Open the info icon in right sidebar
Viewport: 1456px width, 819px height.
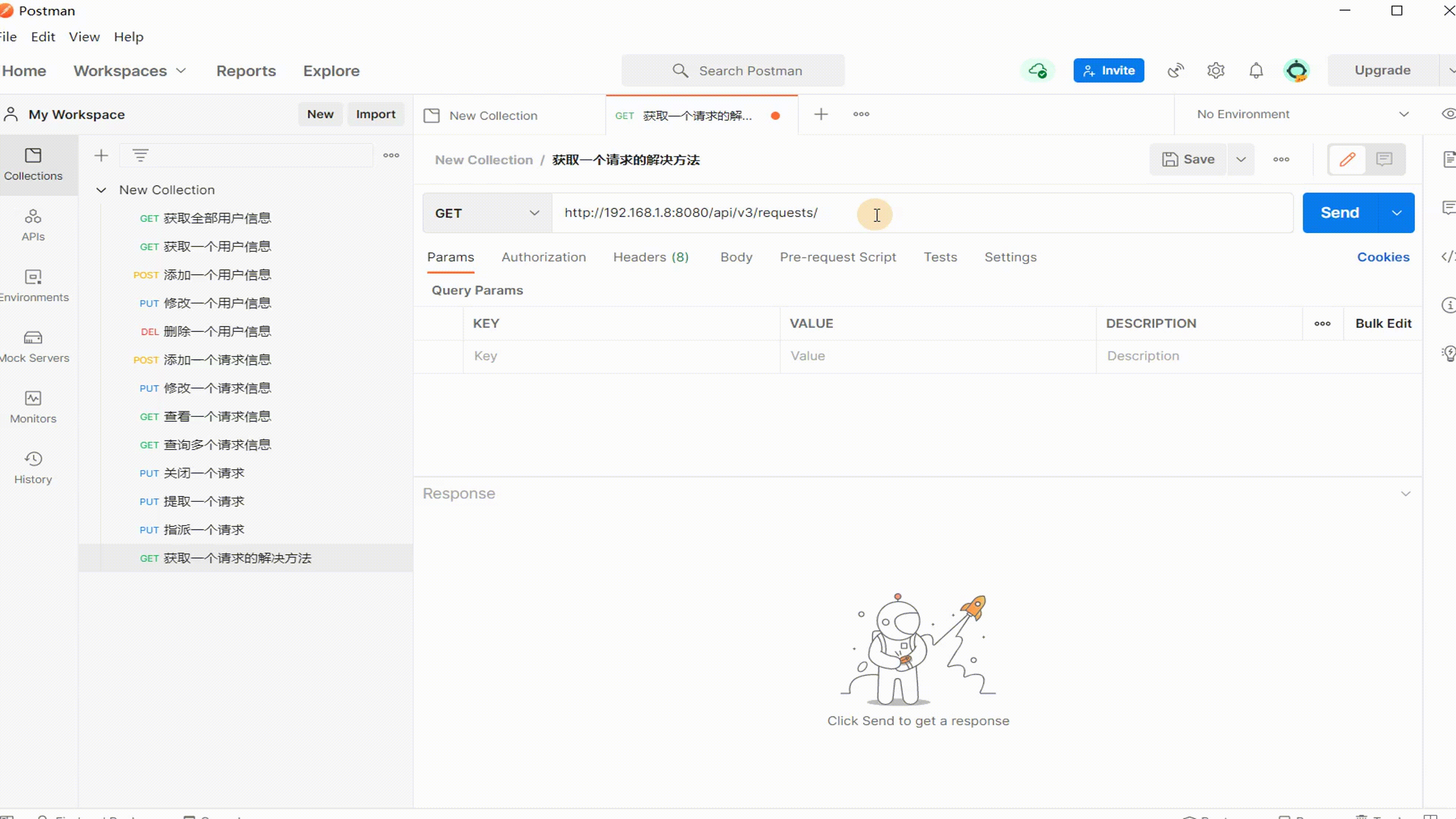pyautogui.click(x=1449, y=305)
